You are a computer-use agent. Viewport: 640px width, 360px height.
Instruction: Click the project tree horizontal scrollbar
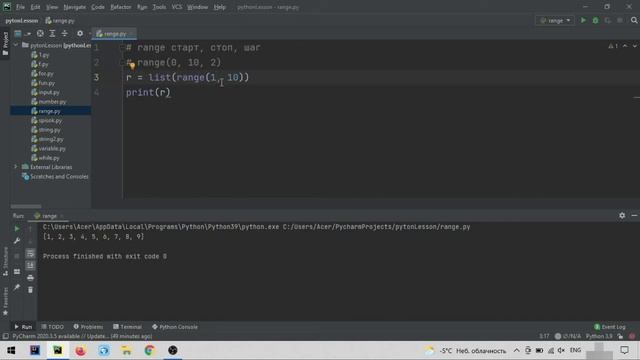26,207
